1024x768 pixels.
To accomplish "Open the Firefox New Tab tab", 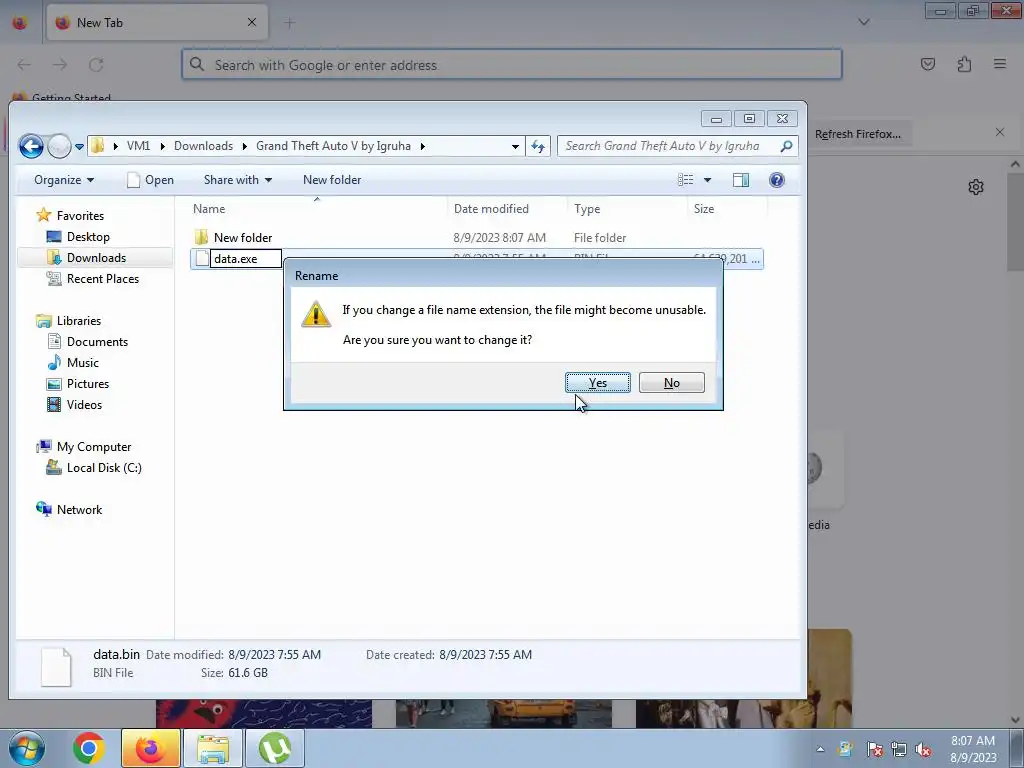I will click(157, 23).
